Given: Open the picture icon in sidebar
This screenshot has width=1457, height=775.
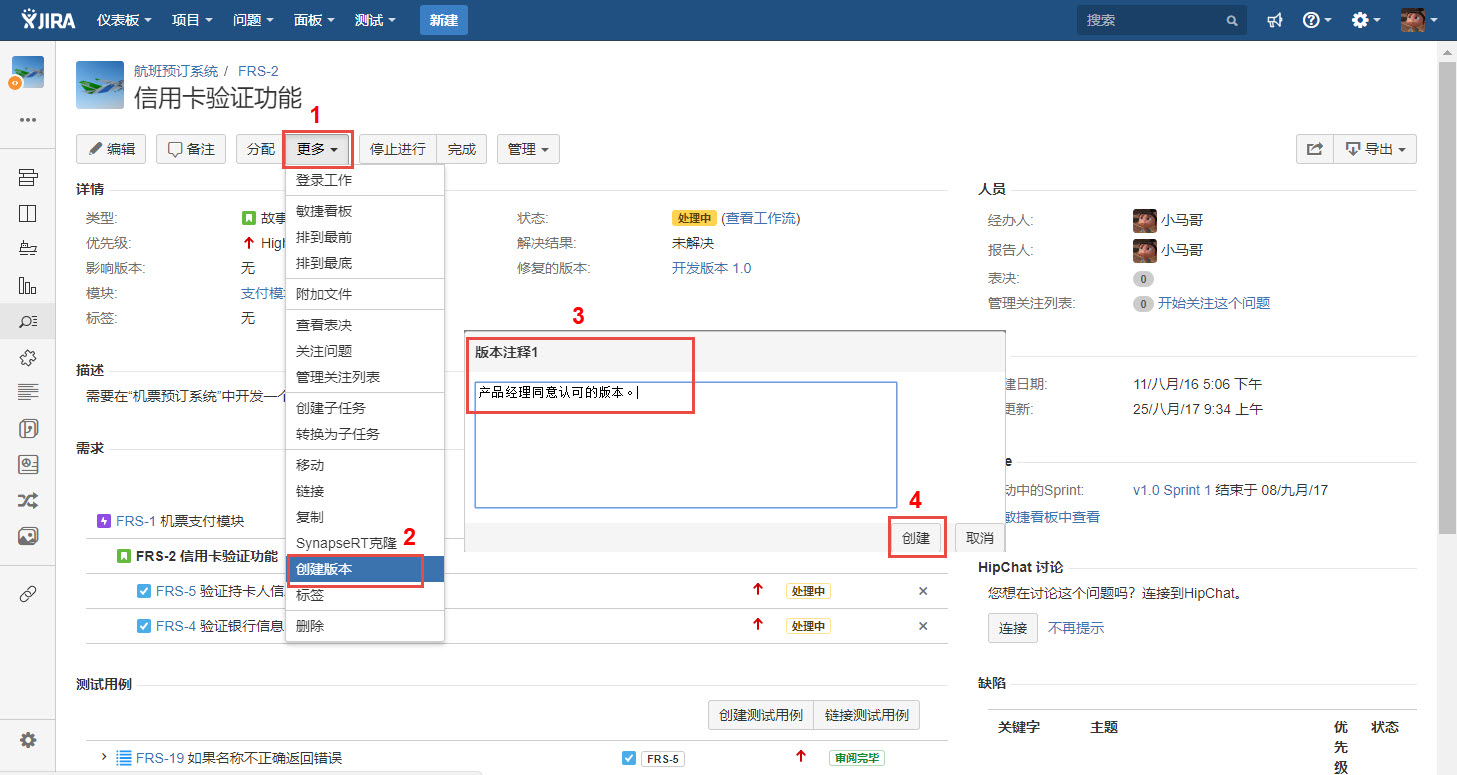Looking at the screenshot, I should click(28, 536).
